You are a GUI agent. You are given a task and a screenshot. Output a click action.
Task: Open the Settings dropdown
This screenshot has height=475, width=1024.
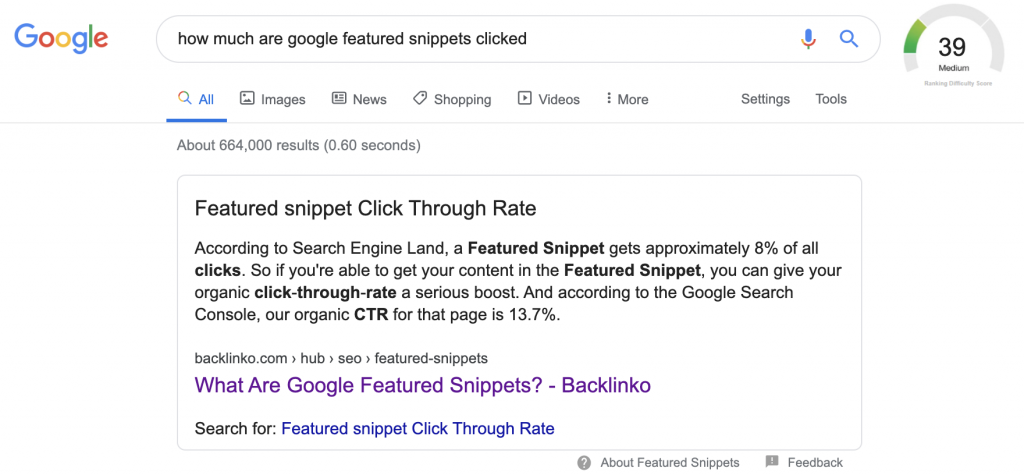click(x=765, y=99)
